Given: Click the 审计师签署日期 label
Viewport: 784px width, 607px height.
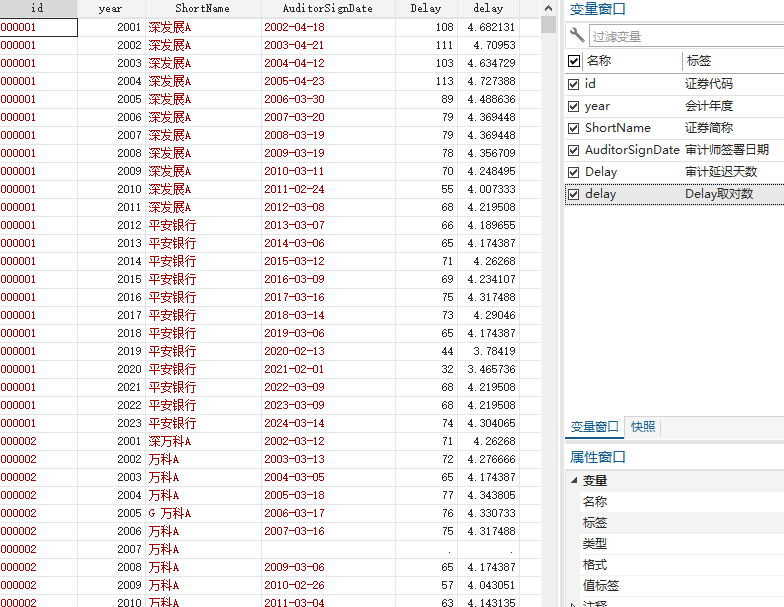Looking at the screenshot, I should (x=726, y=150).
